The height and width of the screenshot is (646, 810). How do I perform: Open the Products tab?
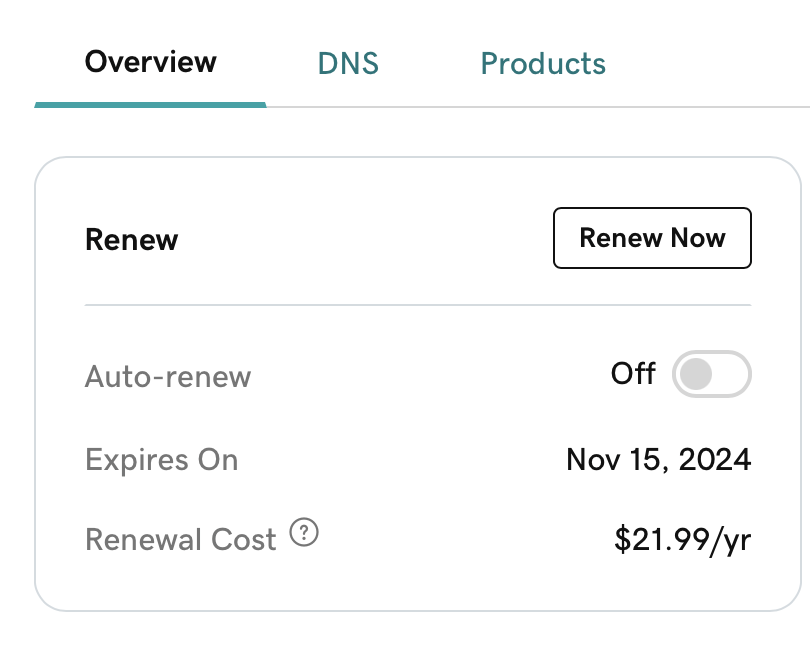543,64
